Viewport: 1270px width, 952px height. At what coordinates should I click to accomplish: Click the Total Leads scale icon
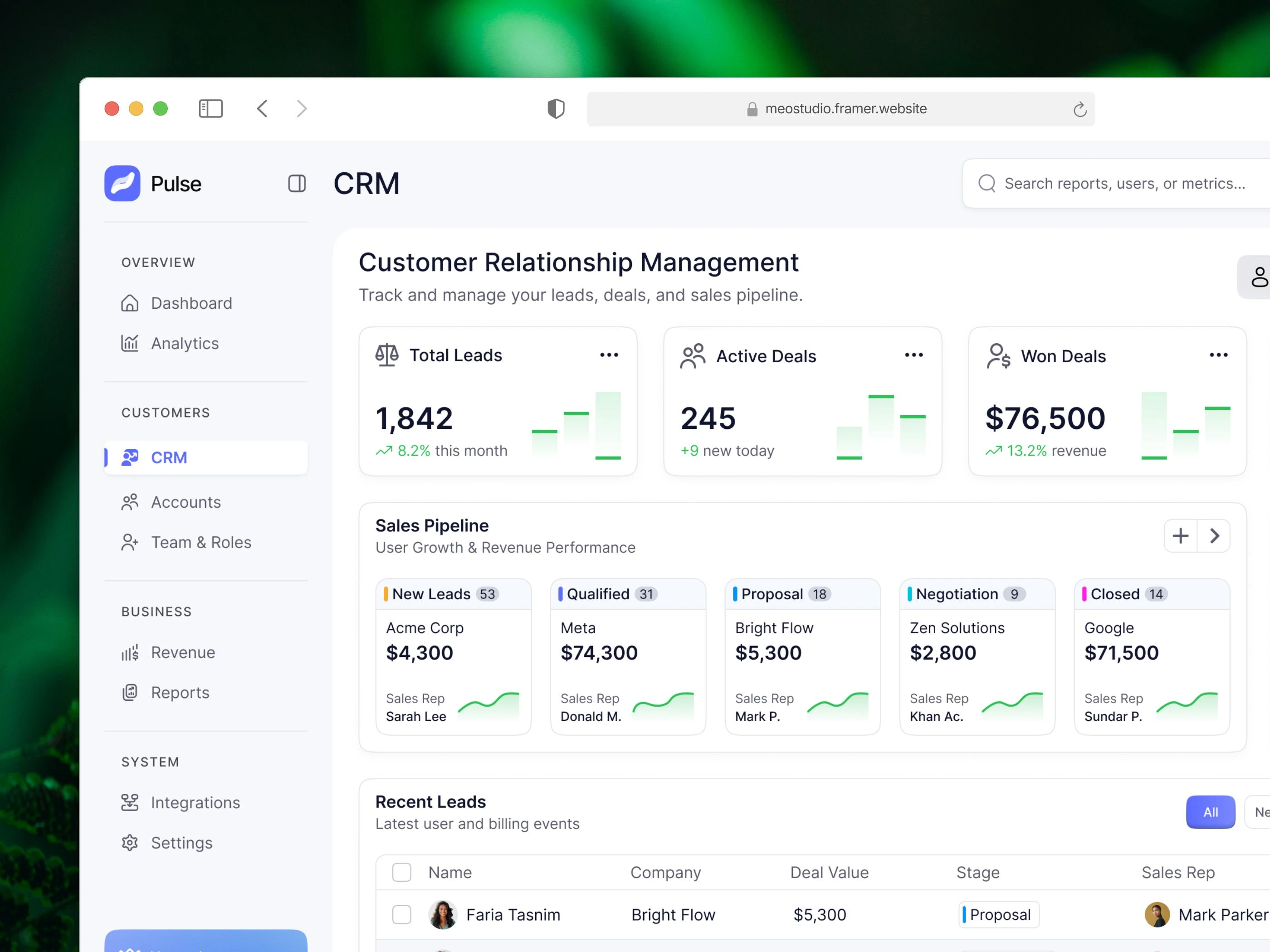point(387,355)
